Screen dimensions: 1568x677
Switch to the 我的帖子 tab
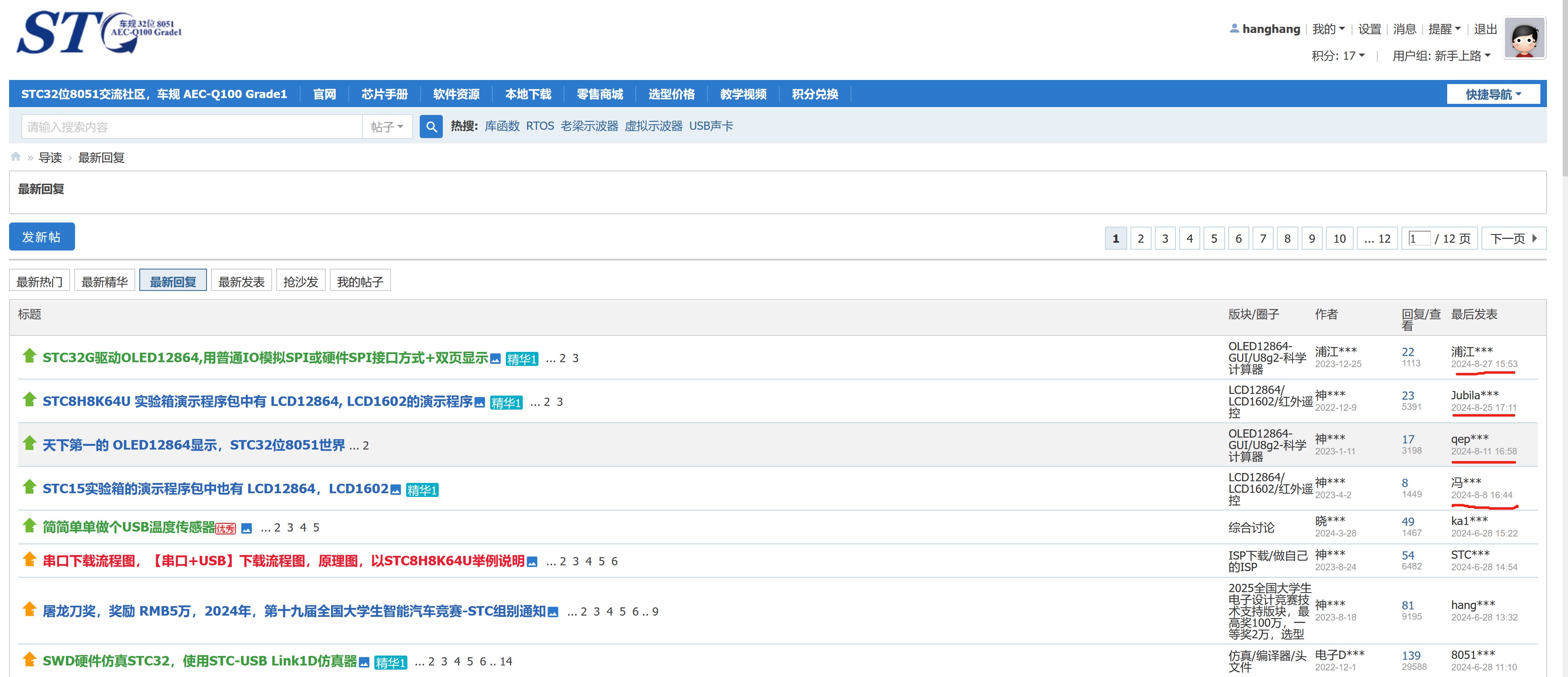point(360,281)
